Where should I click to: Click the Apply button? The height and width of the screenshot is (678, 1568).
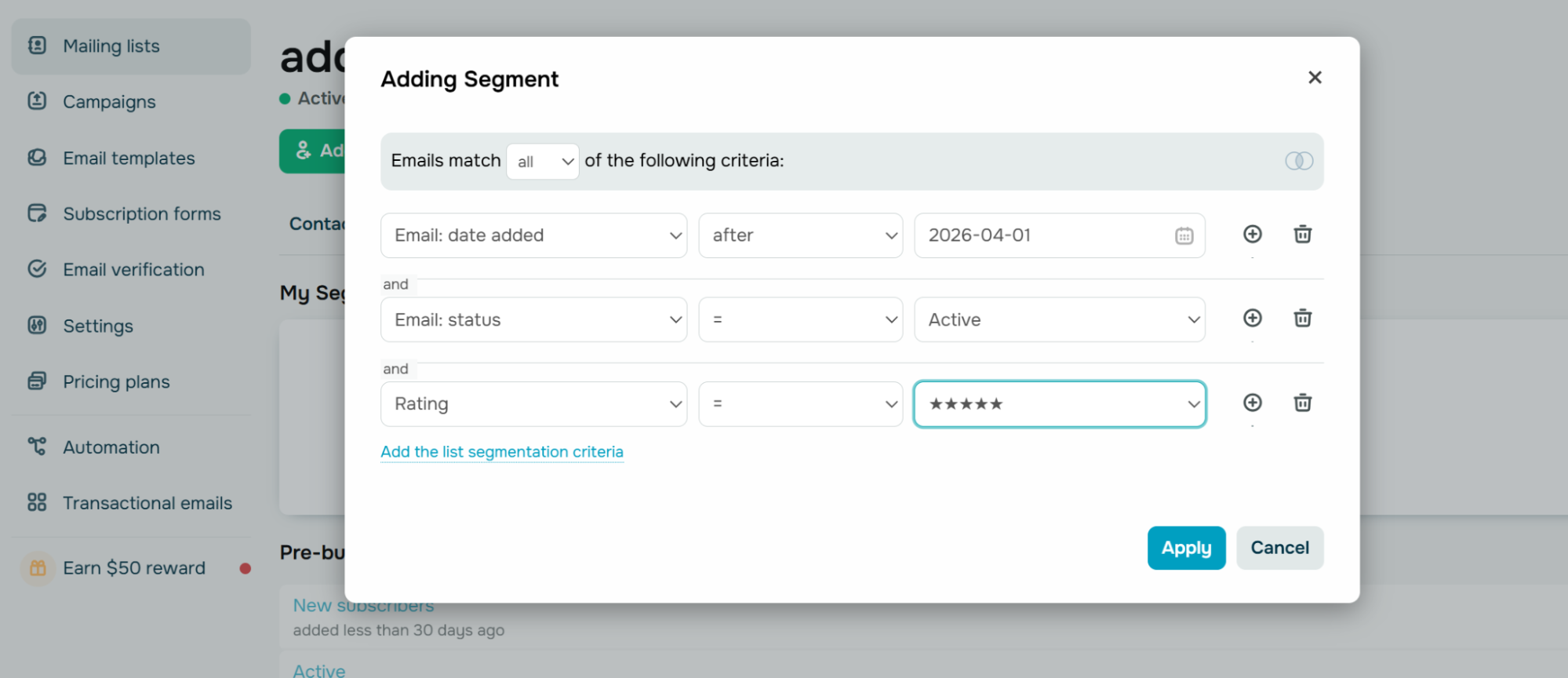click(1185, 548)
